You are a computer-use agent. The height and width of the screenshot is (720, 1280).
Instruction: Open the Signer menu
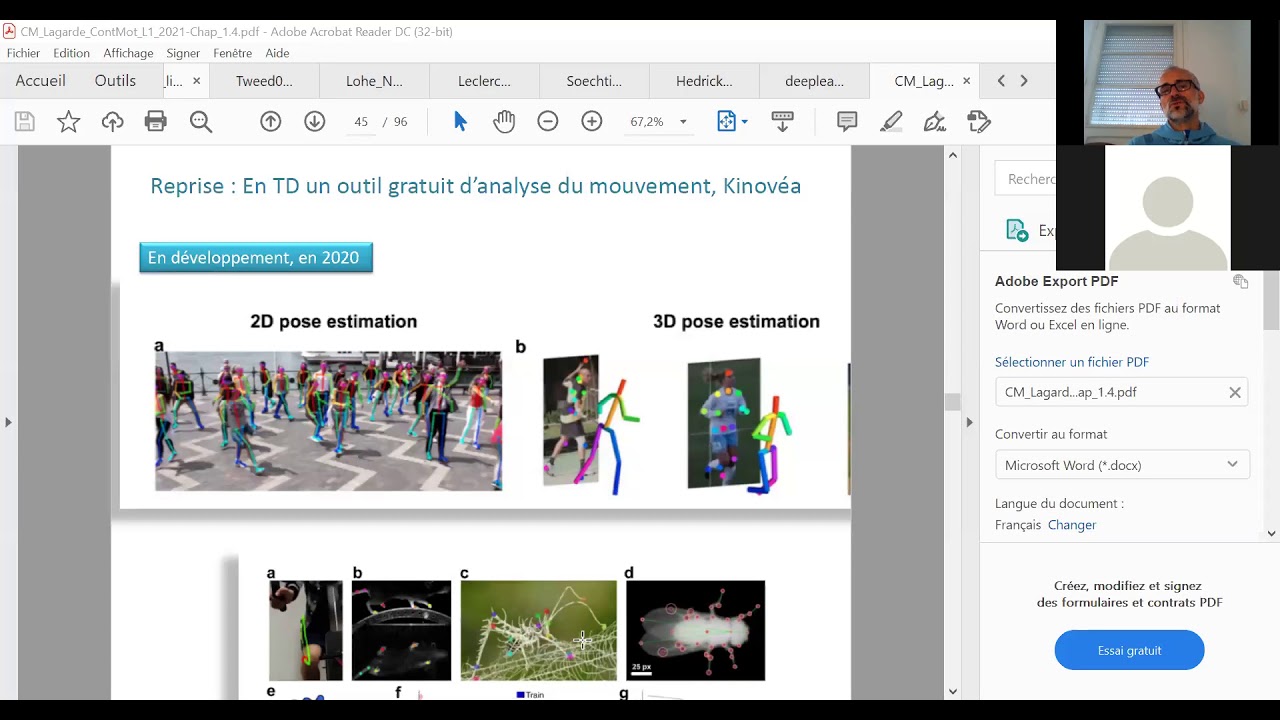(x=183, y=53)
